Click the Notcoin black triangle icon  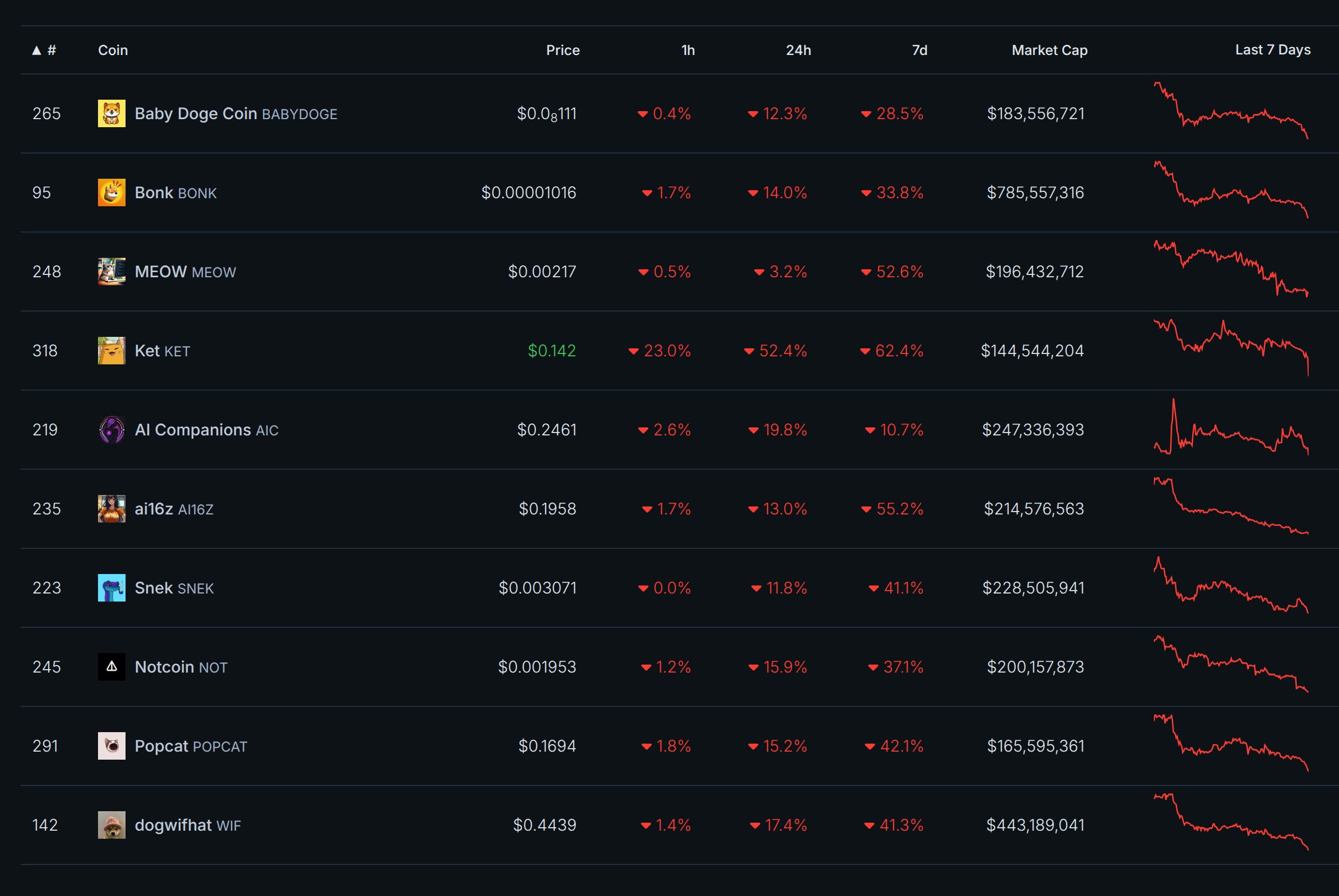coord(111,667)
